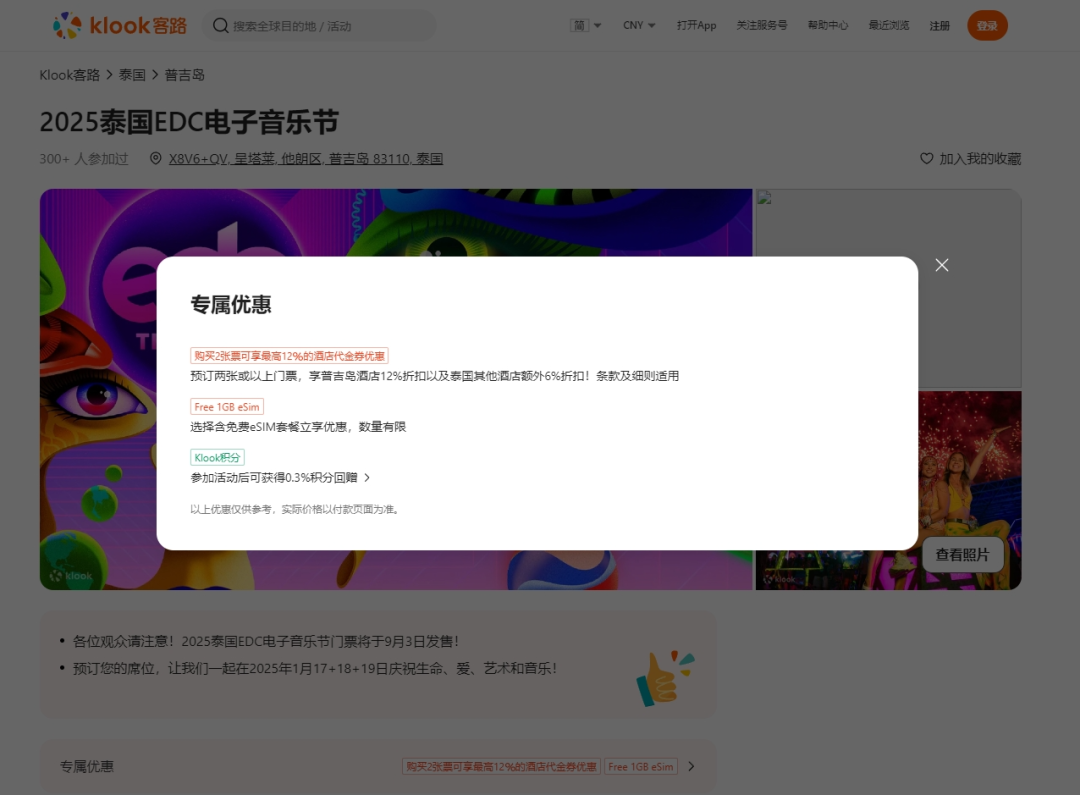Screen dimensions: 1080x795
Task: Click the search magnifier icon
Action: [220, 25]
